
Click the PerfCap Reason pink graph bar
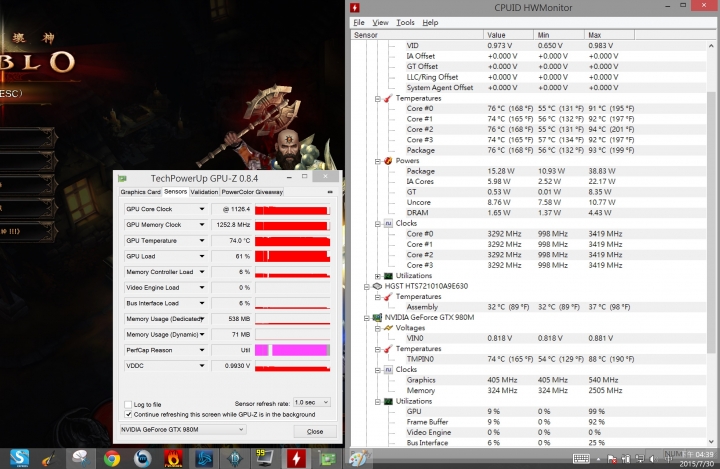pyautogui.click(x=292, y=350)
